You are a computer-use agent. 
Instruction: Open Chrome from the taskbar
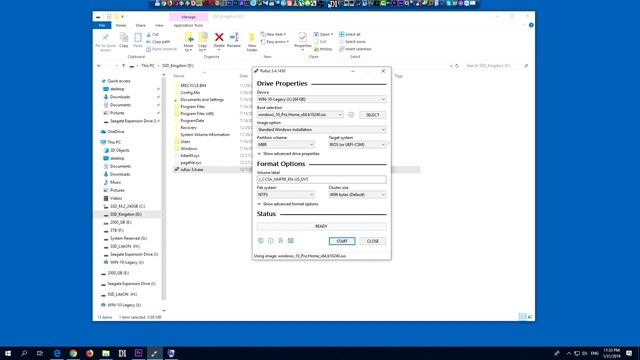point(73,353)
